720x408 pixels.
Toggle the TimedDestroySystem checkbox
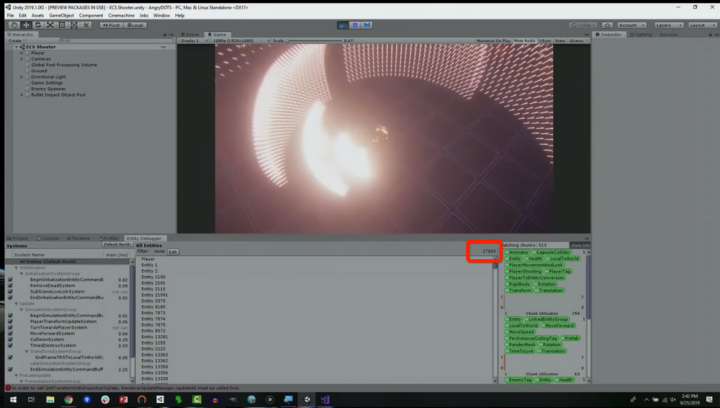click(10, 345)
